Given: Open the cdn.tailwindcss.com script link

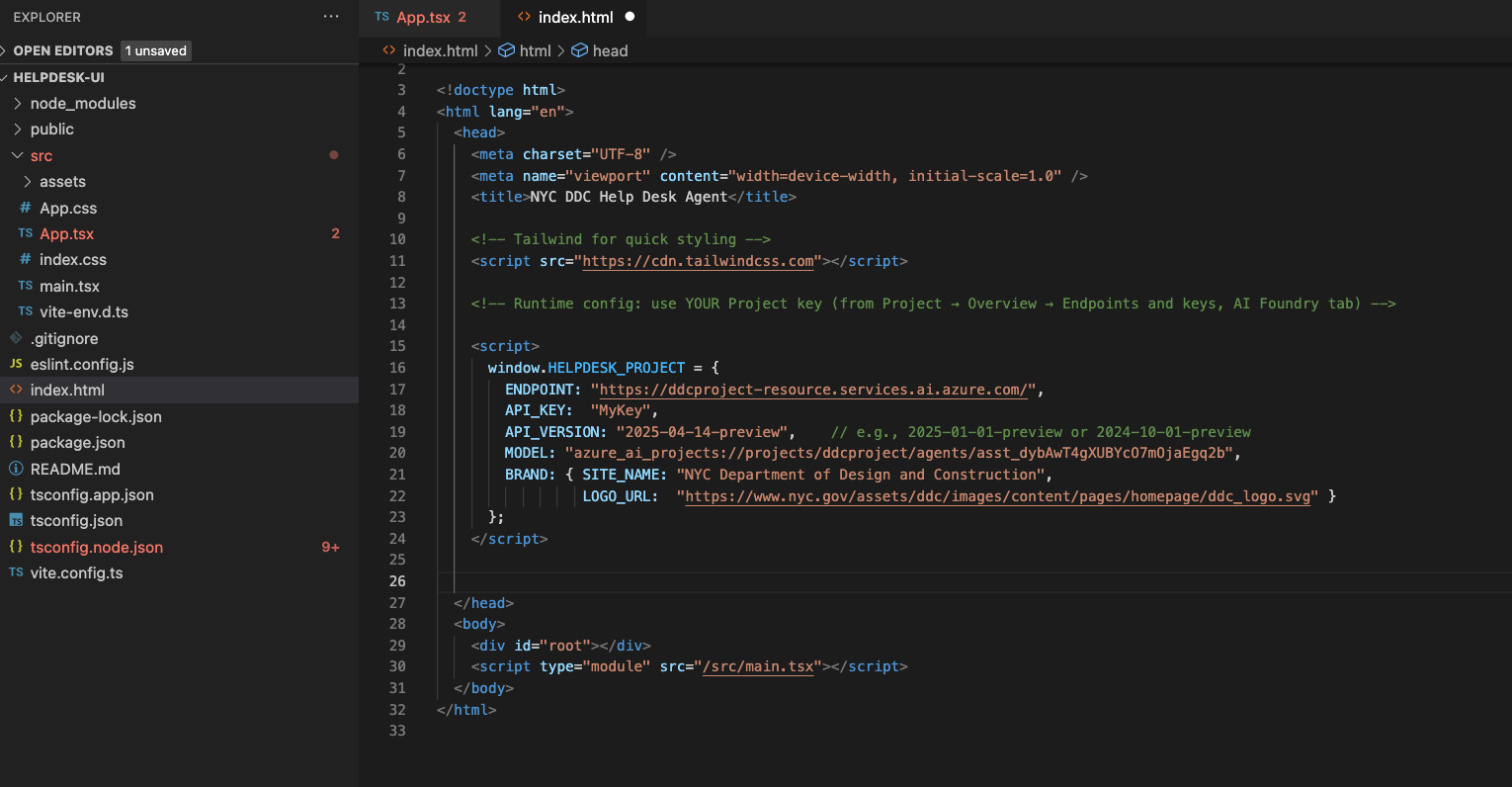Looking at the screenshot, I should tap(699, 261).
